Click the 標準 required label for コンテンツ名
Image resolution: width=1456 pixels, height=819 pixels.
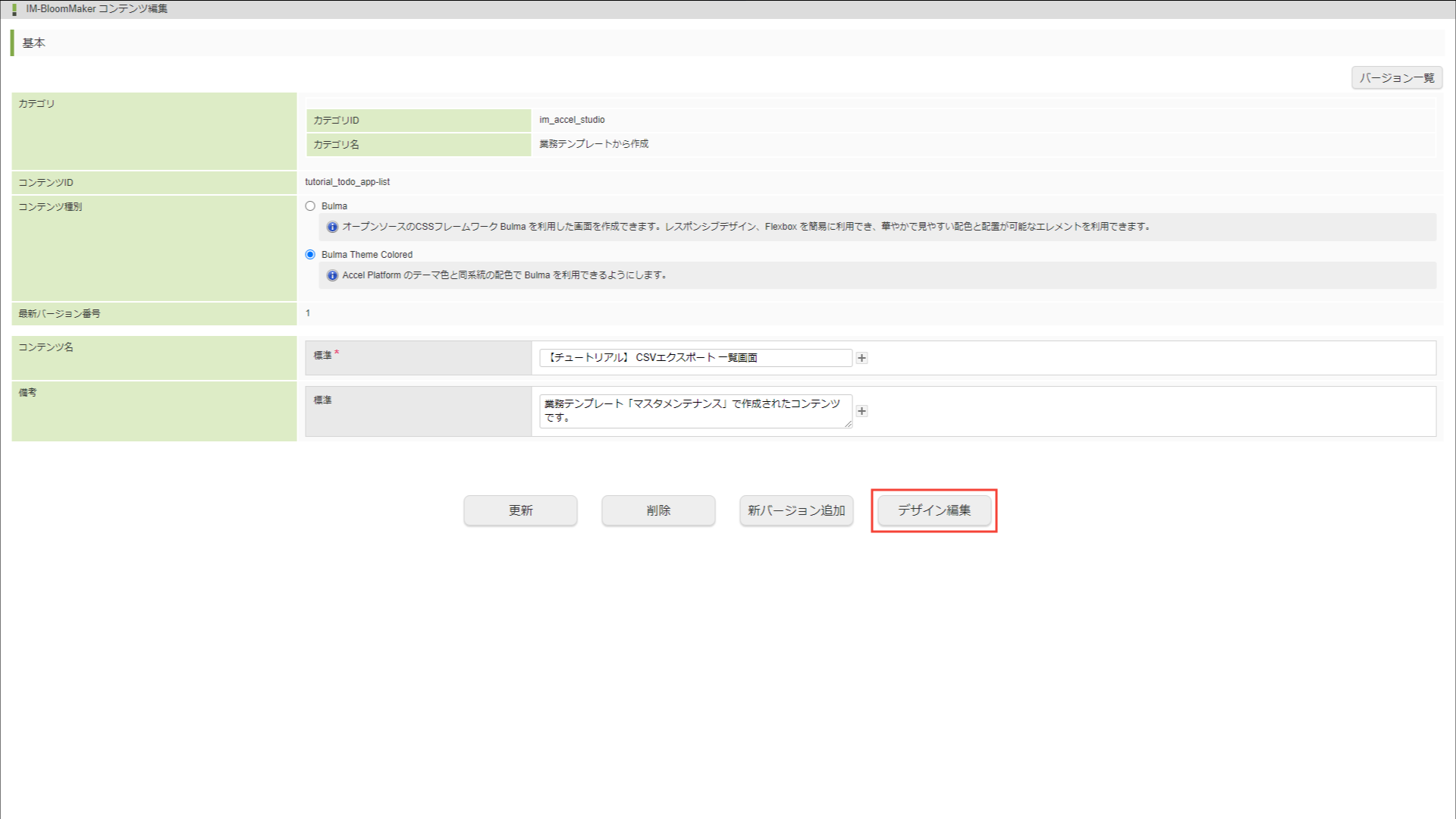(x=326, y=355)
